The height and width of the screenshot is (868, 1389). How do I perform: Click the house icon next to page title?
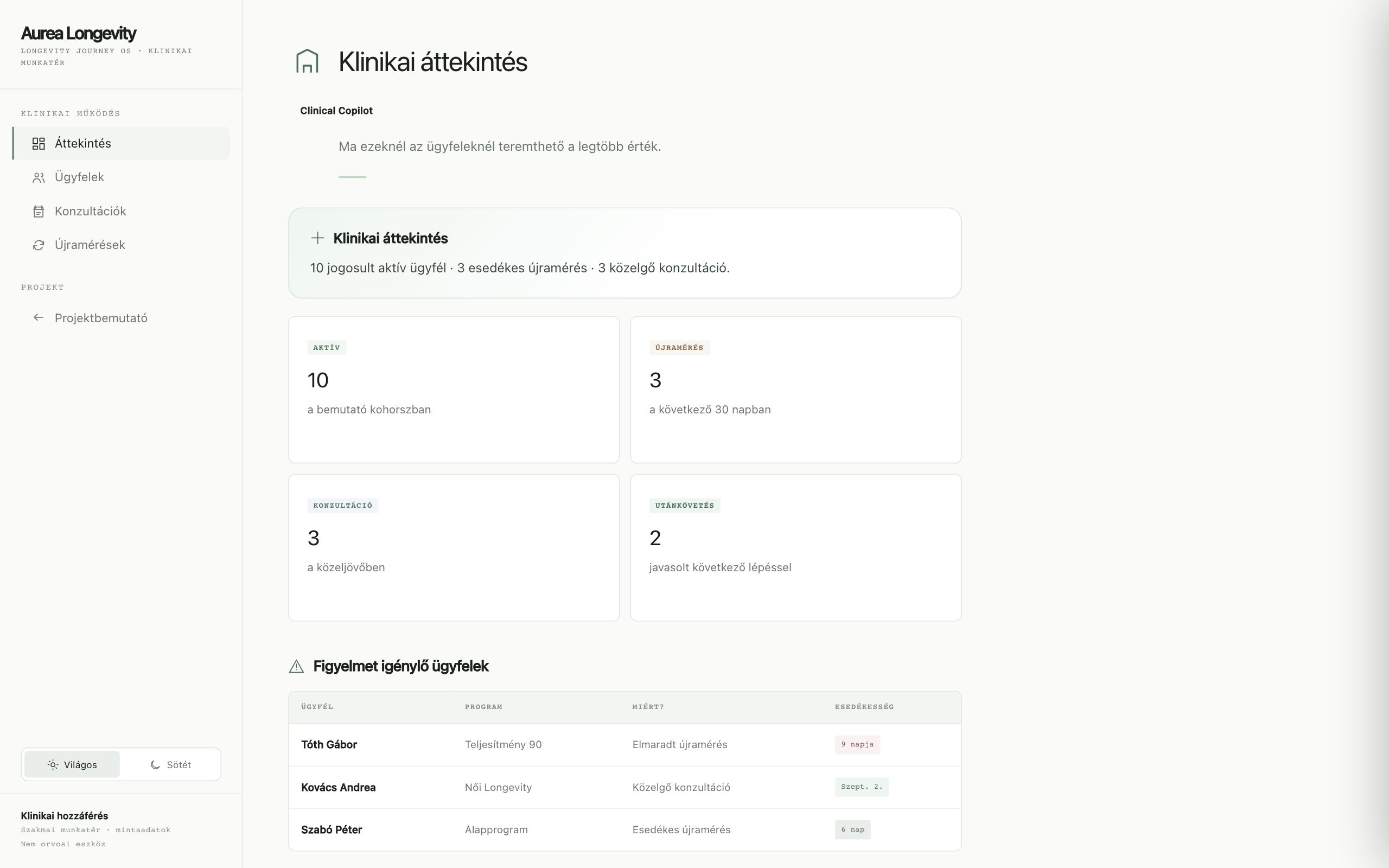(x=307, y=61)
